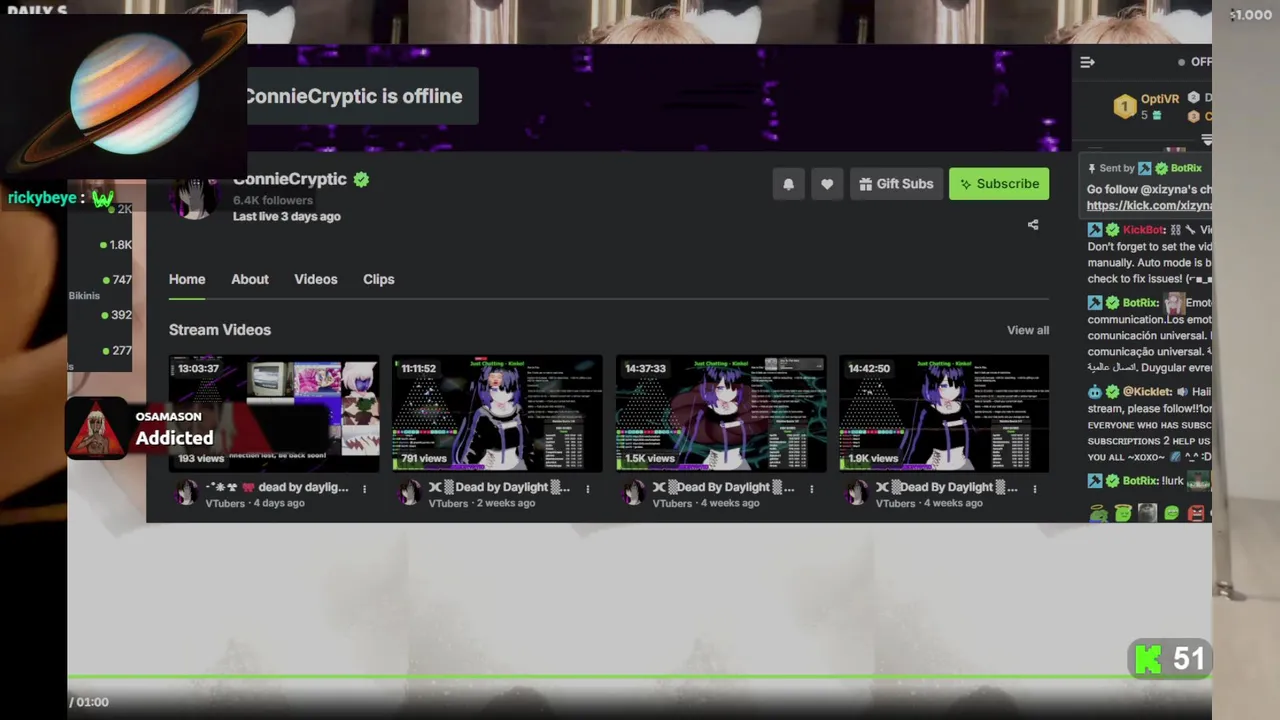Click the 6.4K followers text
Screen dimensions: 1280x720
pyautogui.click(x=273, y=200)
